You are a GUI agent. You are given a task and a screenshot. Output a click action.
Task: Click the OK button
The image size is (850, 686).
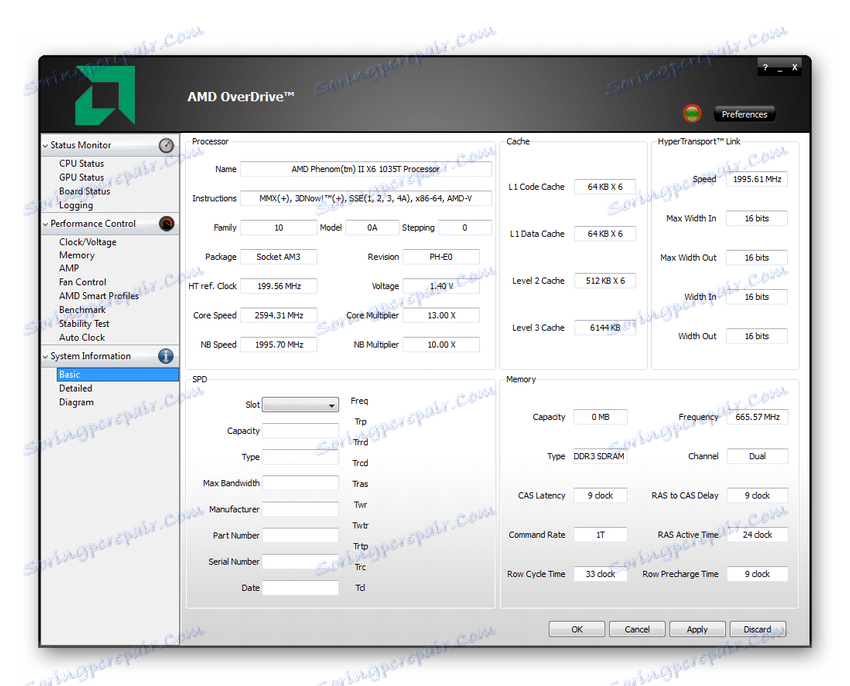tap(577, 629)
